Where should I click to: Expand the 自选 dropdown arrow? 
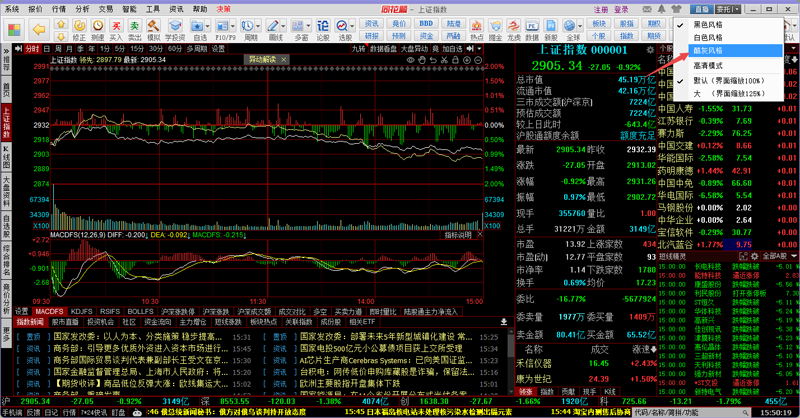[x=207, y=26]
